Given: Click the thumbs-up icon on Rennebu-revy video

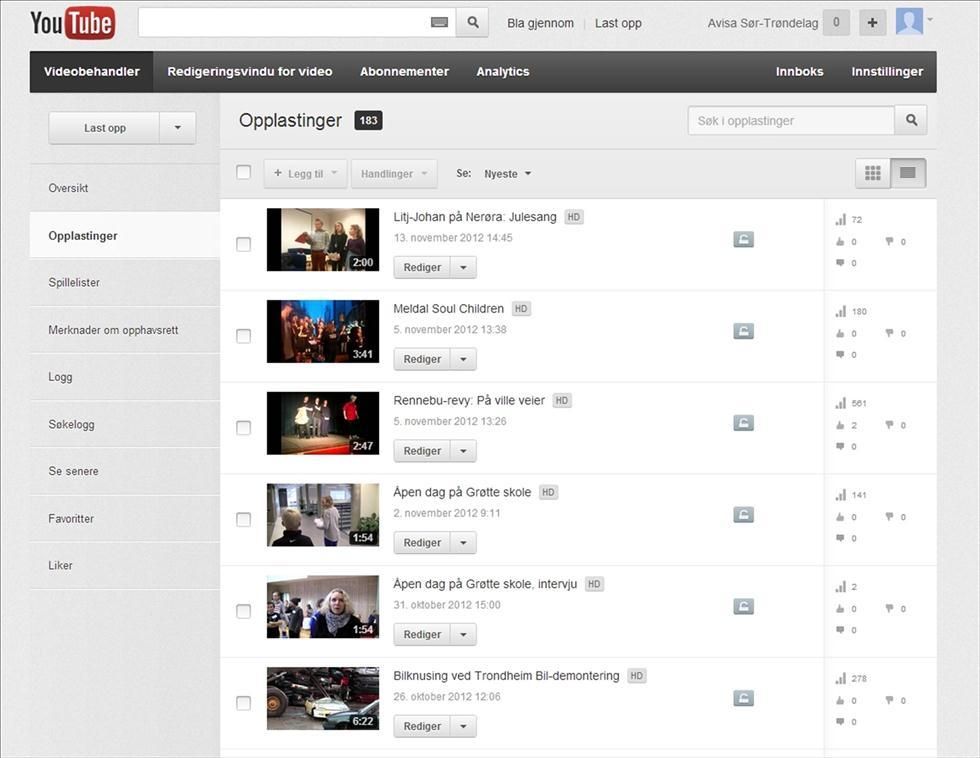Looking at the screenshot, I should (840, 424).
